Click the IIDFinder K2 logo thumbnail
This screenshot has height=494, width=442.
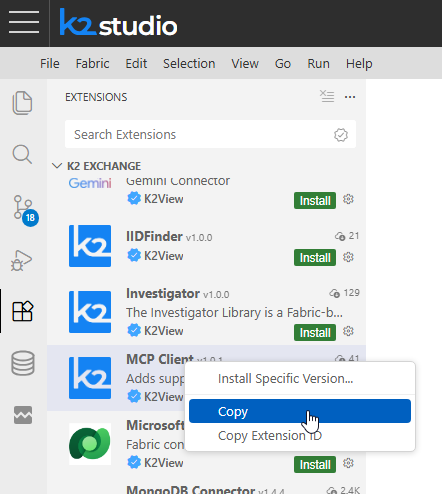click(90, 246)
